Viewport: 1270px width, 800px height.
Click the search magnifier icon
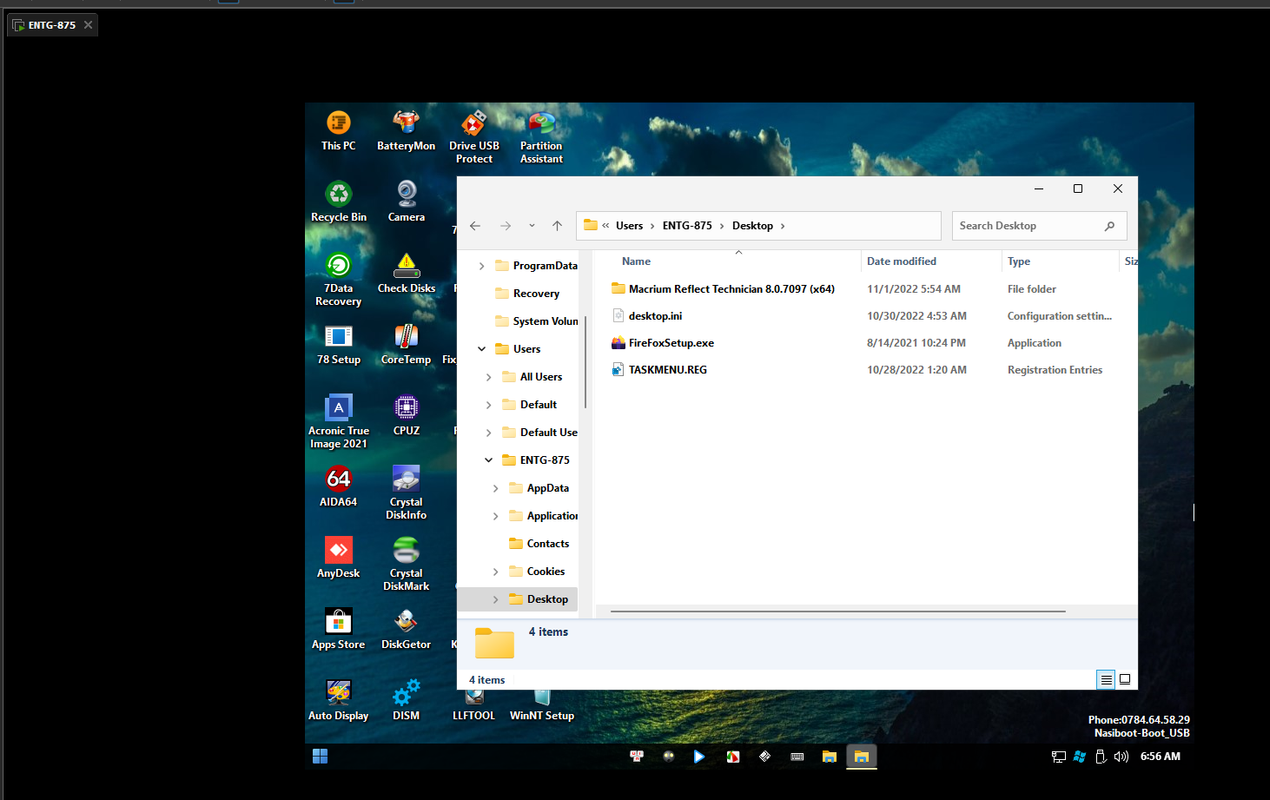pos(1109,226)
